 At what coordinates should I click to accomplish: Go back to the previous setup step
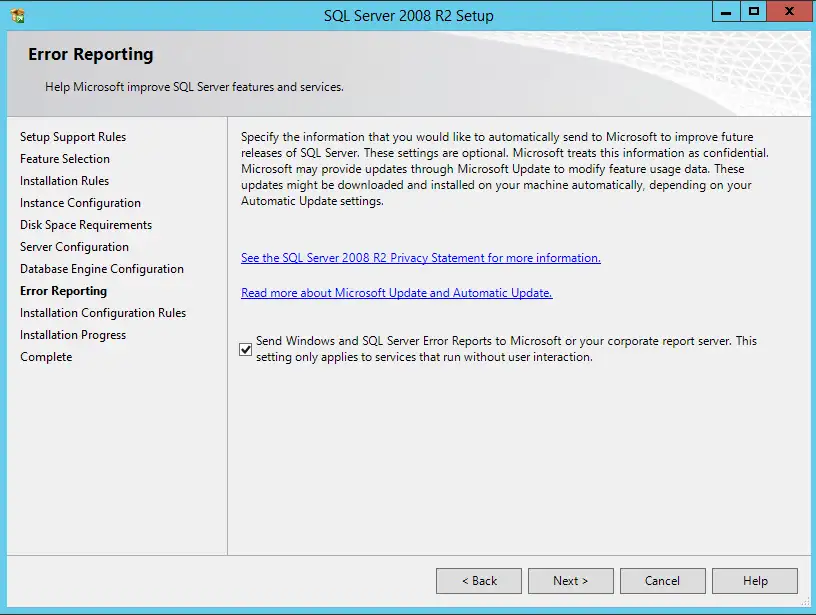(x=478, y=580)
